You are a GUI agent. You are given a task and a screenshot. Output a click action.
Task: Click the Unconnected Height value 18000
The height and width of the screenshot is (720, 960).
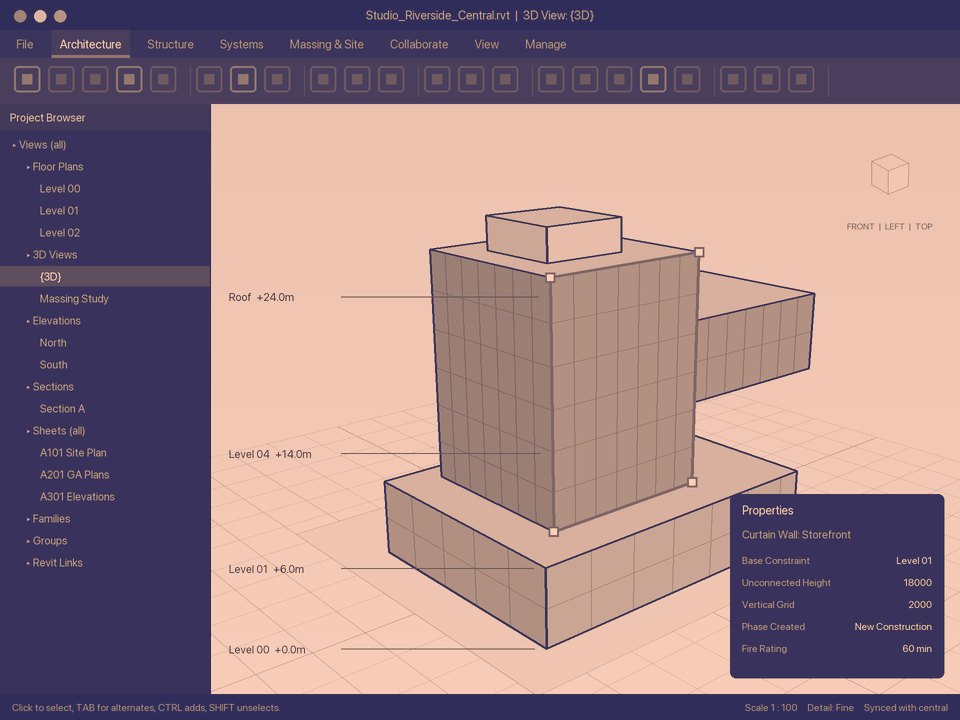click(x=917, y=583)
